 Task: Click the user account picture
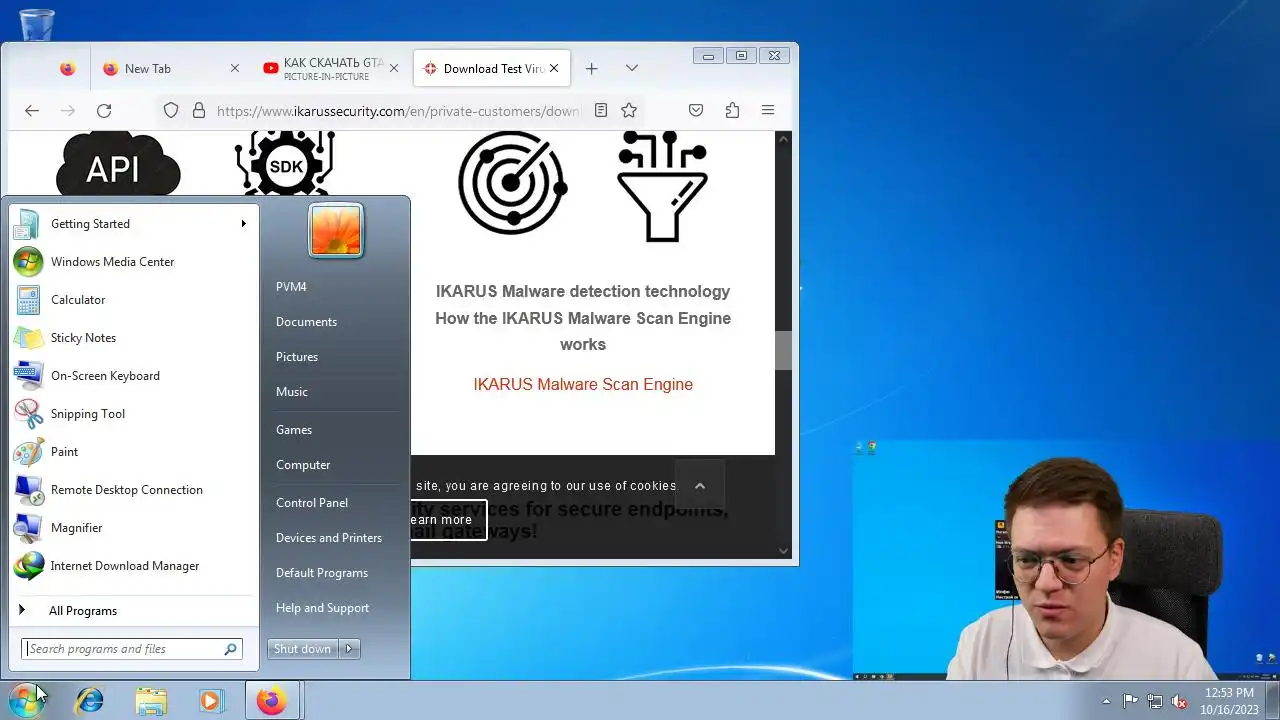[336, 230]
